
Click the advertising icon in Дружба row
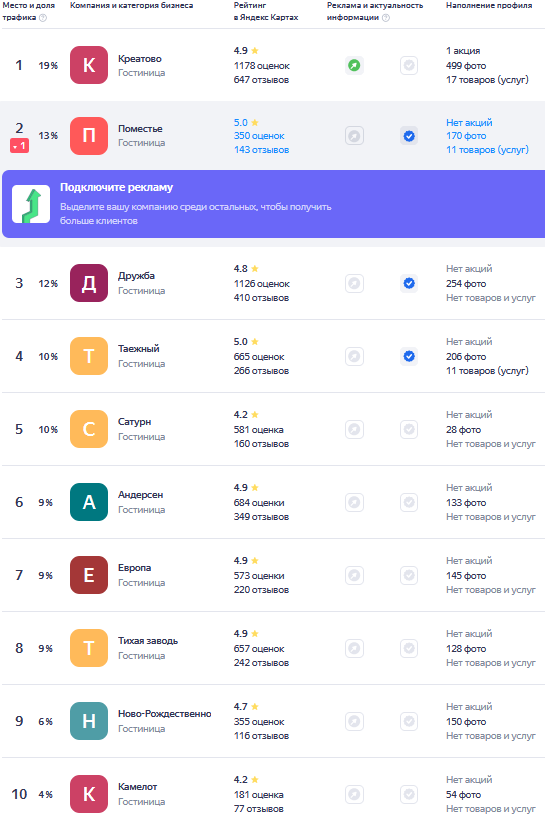pos(355,284)
